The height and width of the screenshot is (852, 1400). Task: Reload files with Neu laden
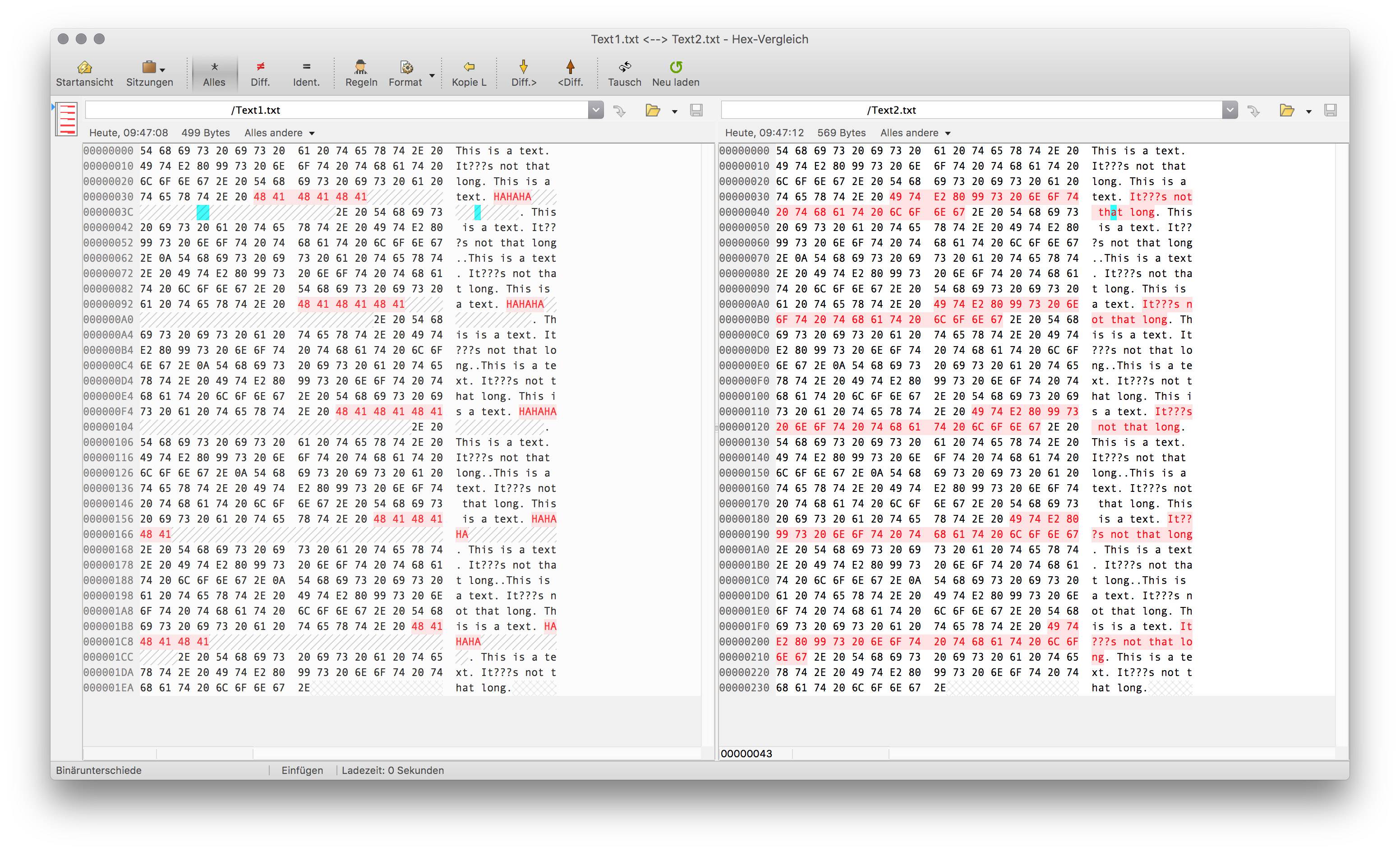(x=676, y=68)
